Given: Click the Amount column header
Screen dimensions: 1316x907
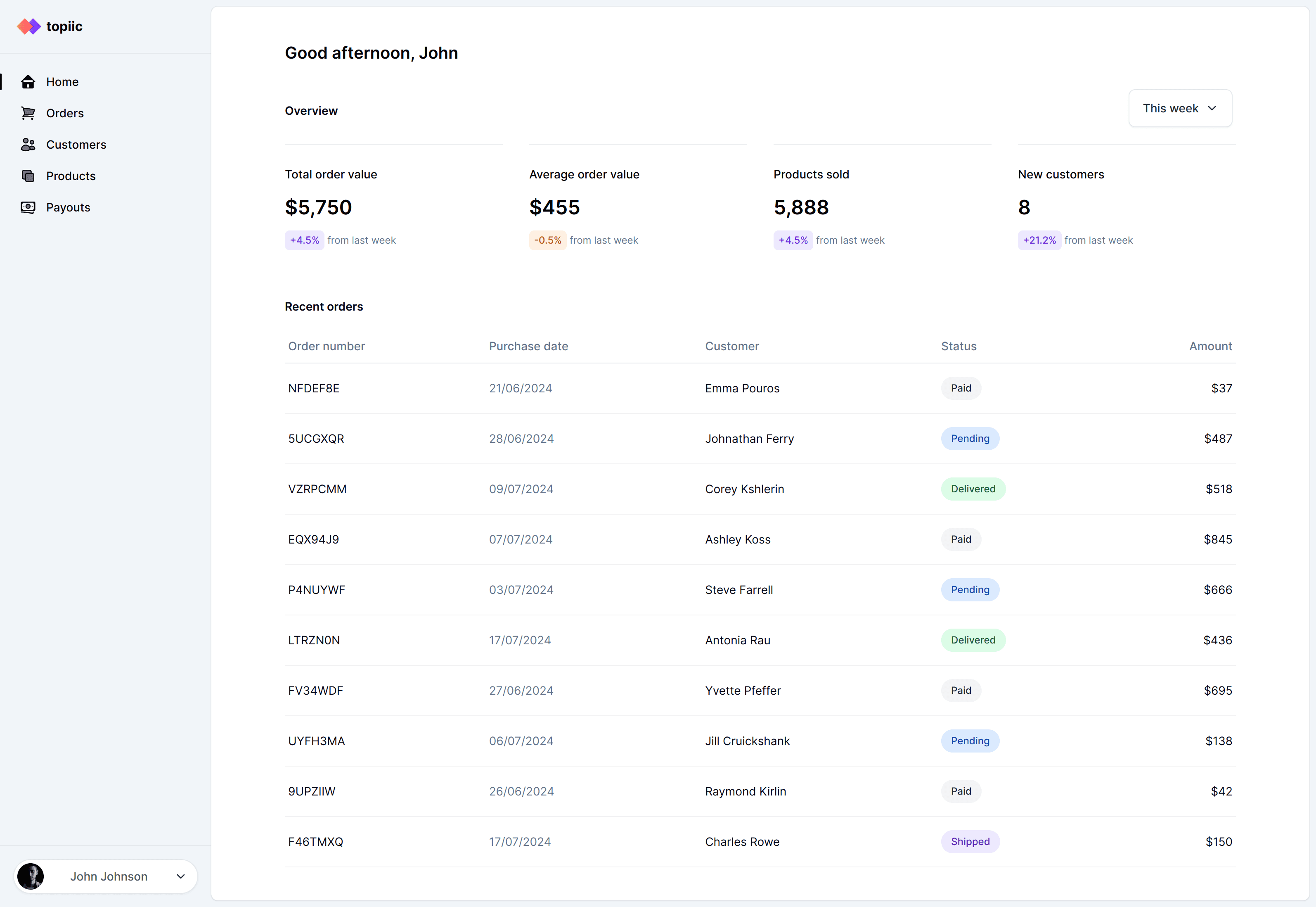Looking at the screenshot, I should [1210, 346].
